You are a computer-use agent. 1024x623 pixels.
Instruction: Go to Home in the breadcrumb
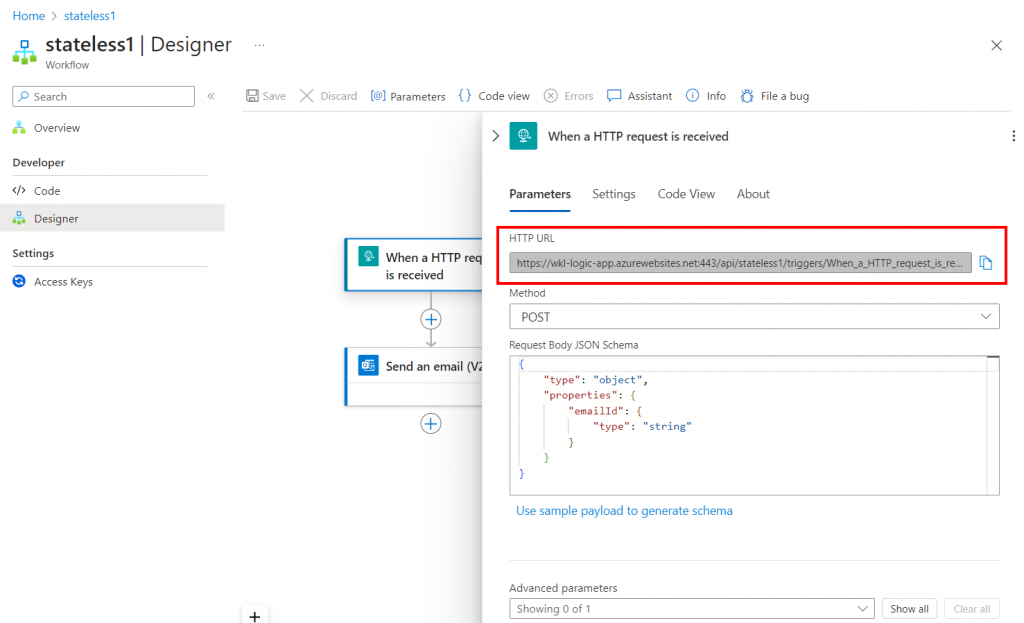click(x=29, y=16)
